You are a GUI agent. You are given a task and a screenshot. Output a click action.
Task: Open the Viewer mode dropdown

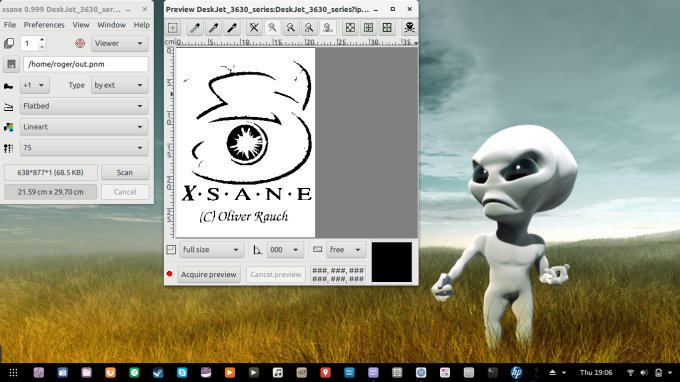pyautogui.click(x=119, y=43)
